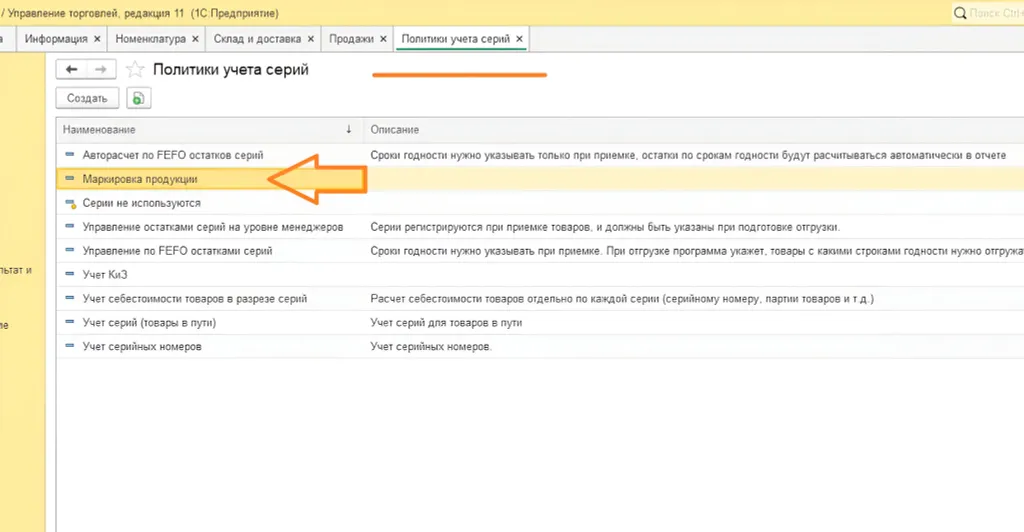Add page to favorites with star icon
This screenshot has height=532, width=1024.
click(135, 69)
